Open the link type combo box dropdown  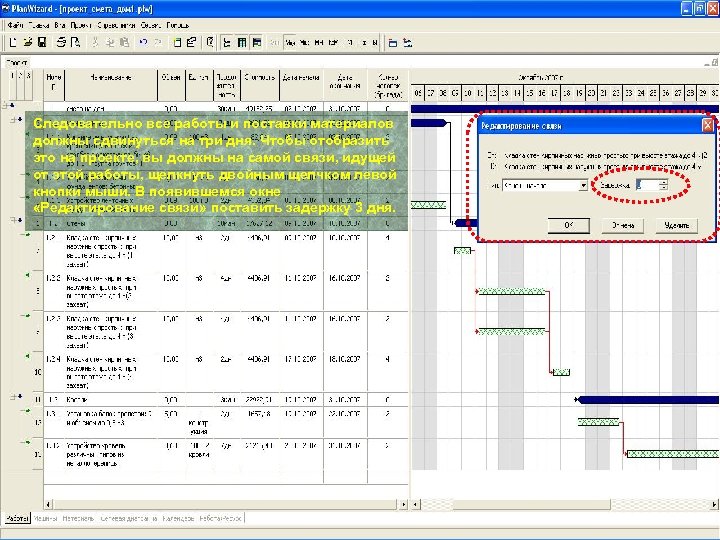[x=583, y=186]
